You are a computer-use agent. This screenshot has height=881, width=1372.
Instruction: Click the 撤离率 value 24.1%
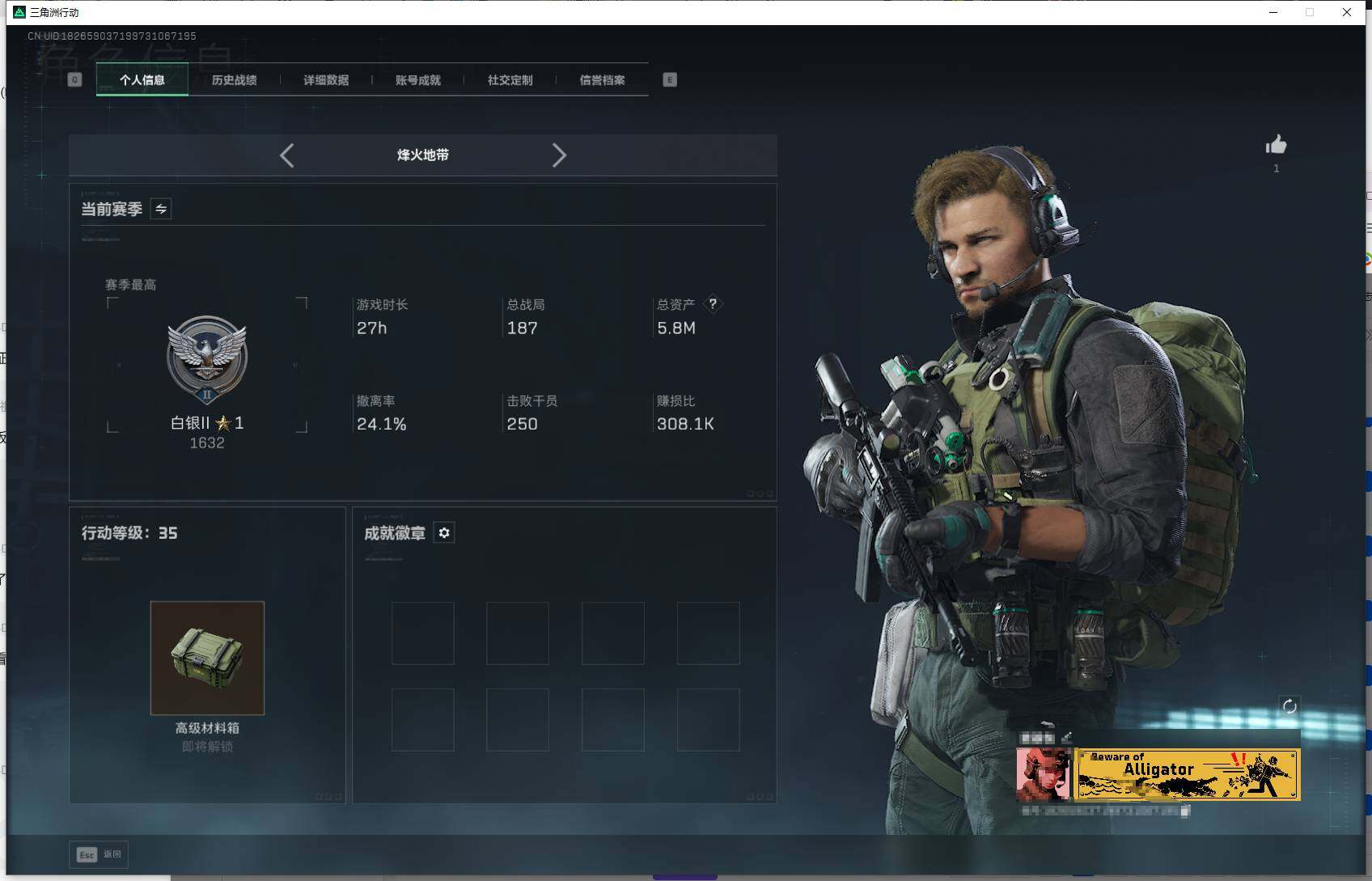point(382,424)
